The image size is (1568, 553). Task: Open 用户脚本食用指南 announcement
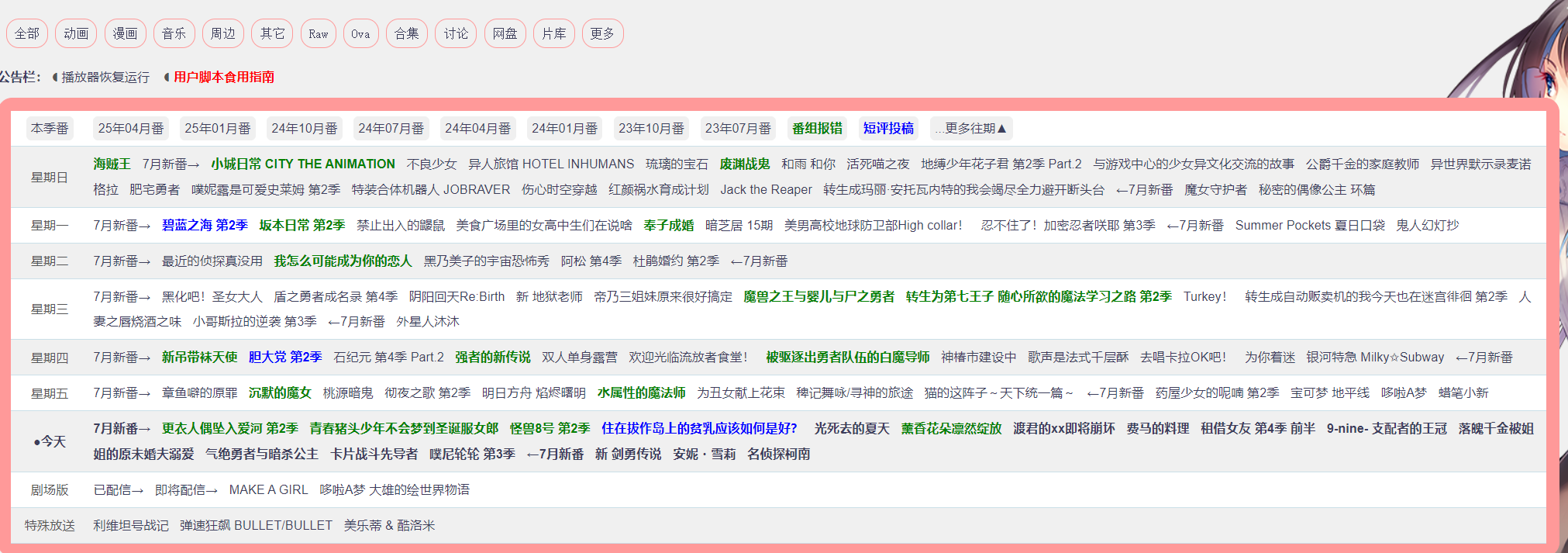pos(224,77)
